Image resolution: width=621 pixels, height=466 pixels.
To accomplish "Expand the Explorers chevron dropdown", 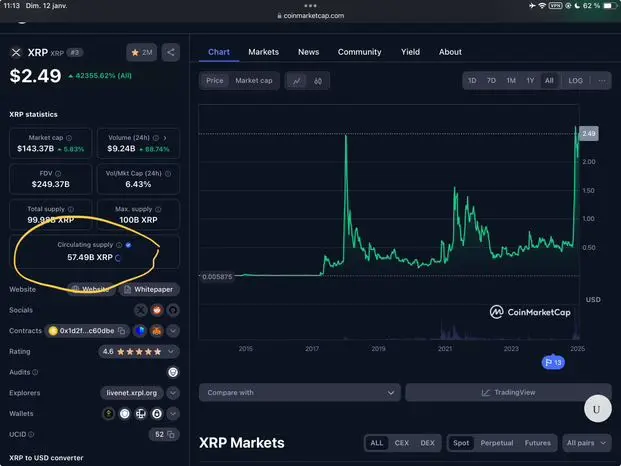I will [x=173, y=393].
